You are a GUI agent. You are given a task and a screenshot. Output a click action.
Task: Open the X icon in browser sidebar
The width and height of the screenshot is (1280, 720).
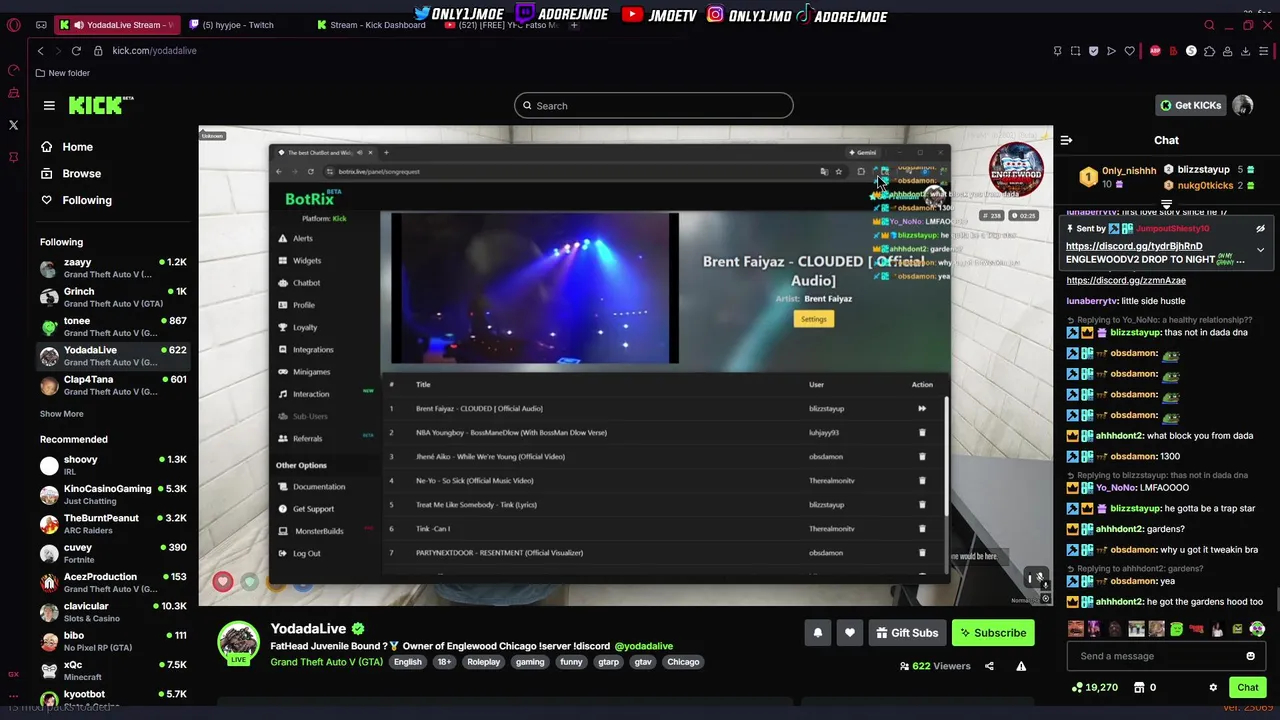pyautogui.click(x=13, y=125)
